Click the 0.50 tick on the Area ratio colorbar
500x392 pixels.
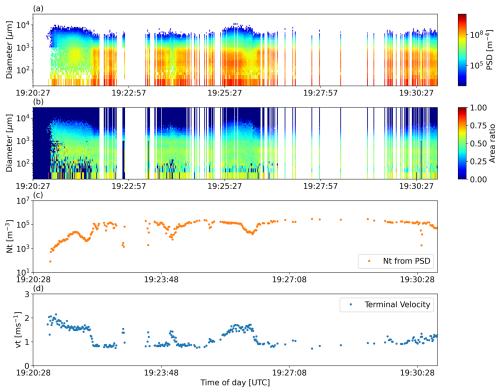(478, 144)
